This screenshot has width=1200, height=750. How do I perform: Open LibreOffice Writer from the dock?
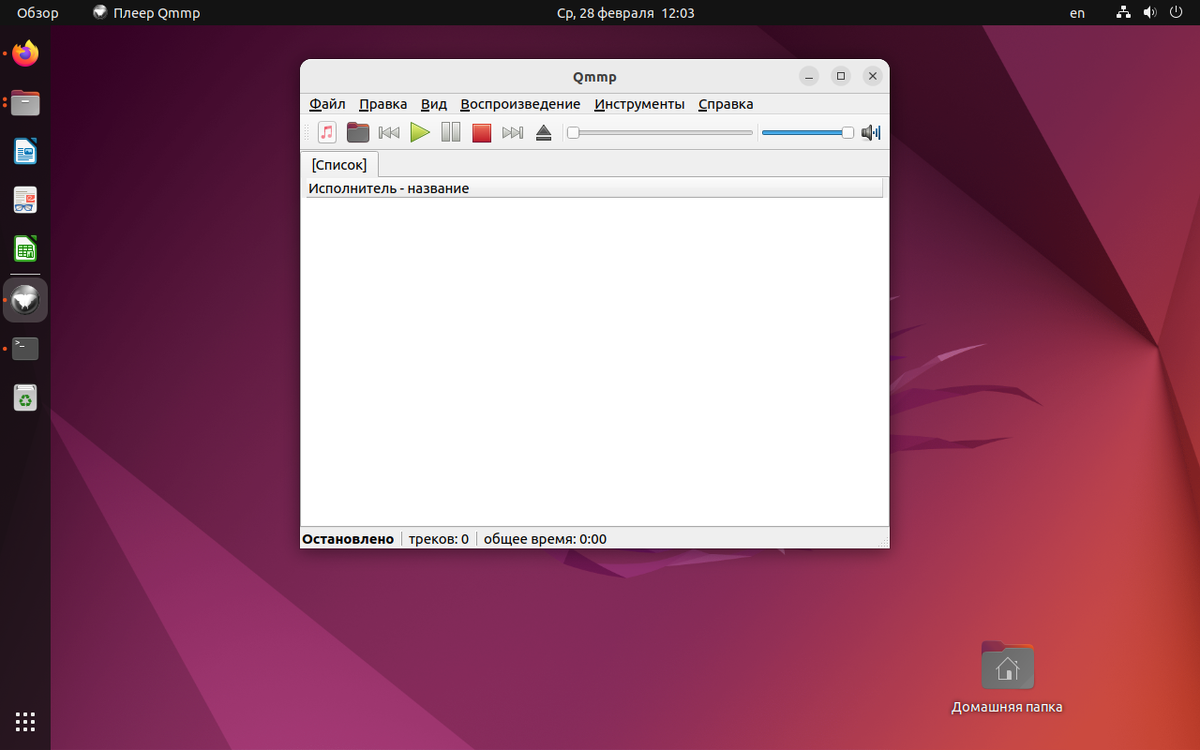(x=25, y=151)
